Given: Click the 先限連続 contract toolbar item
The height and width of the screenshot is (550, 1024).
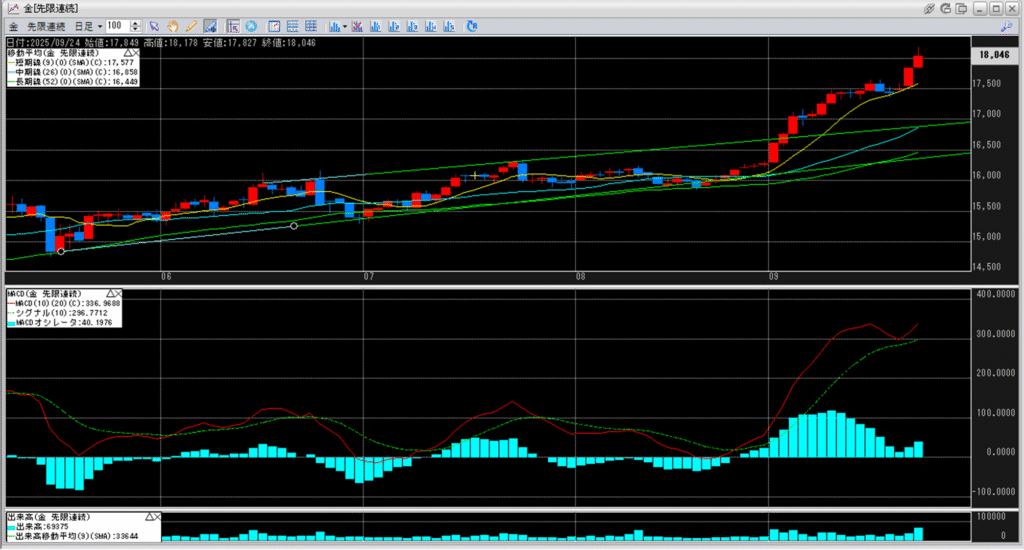Looking at the screenshot, I should pyautogui.click(x=46, y=25).
